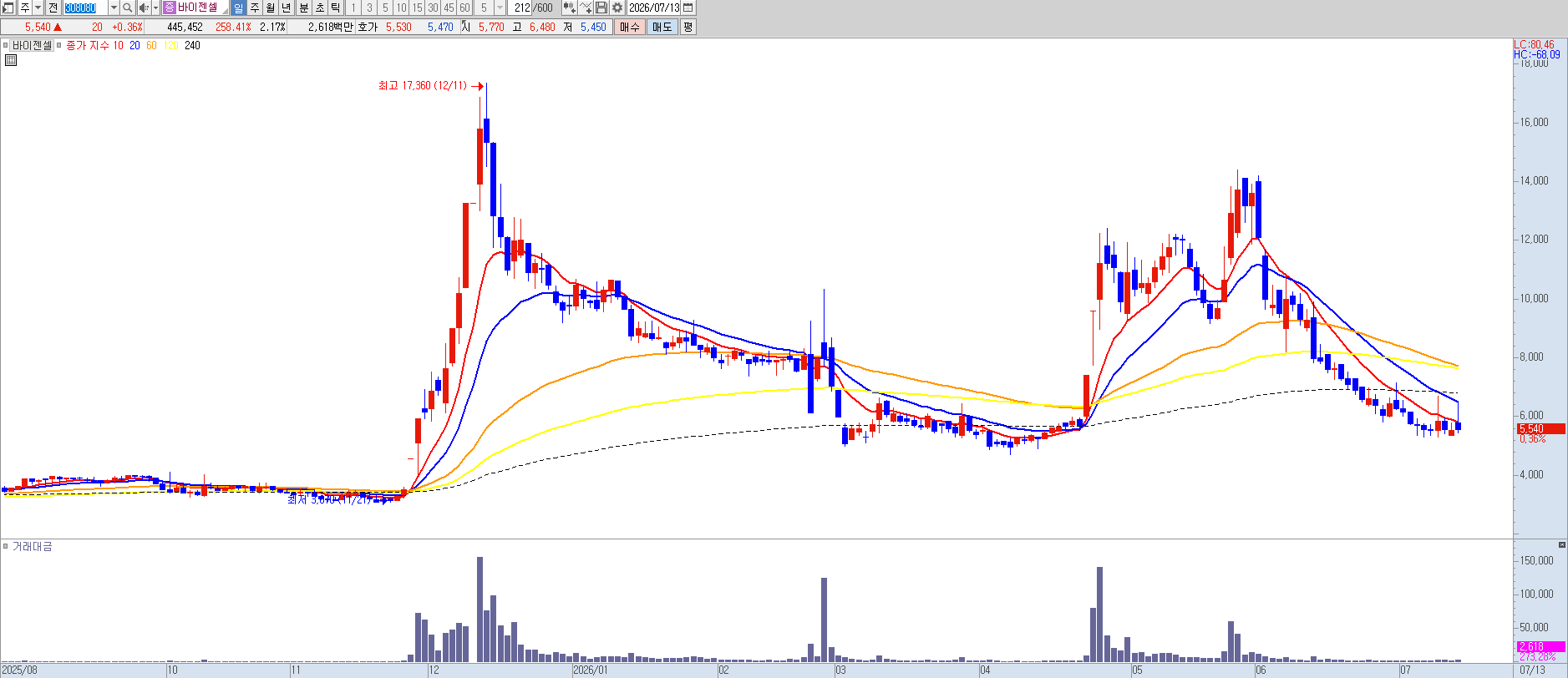
Task: Expand the stock code dropdown arrow
Action: tap(114, 8)
